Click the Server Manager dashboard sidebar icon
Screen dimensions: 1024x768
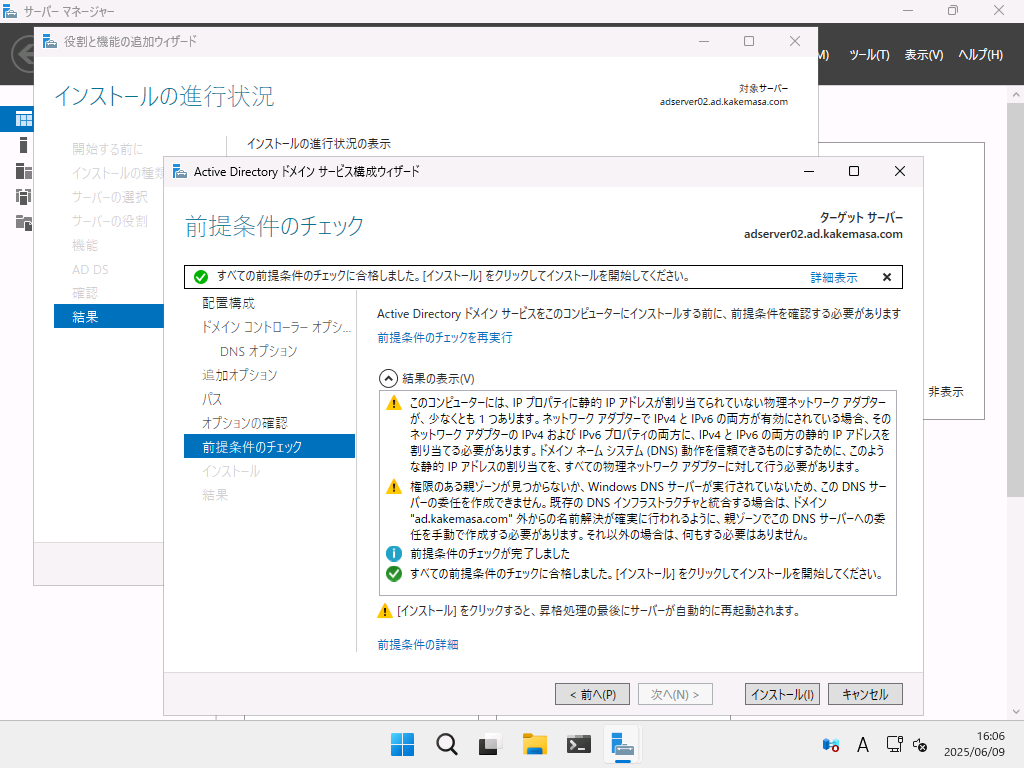click(24, 119)
